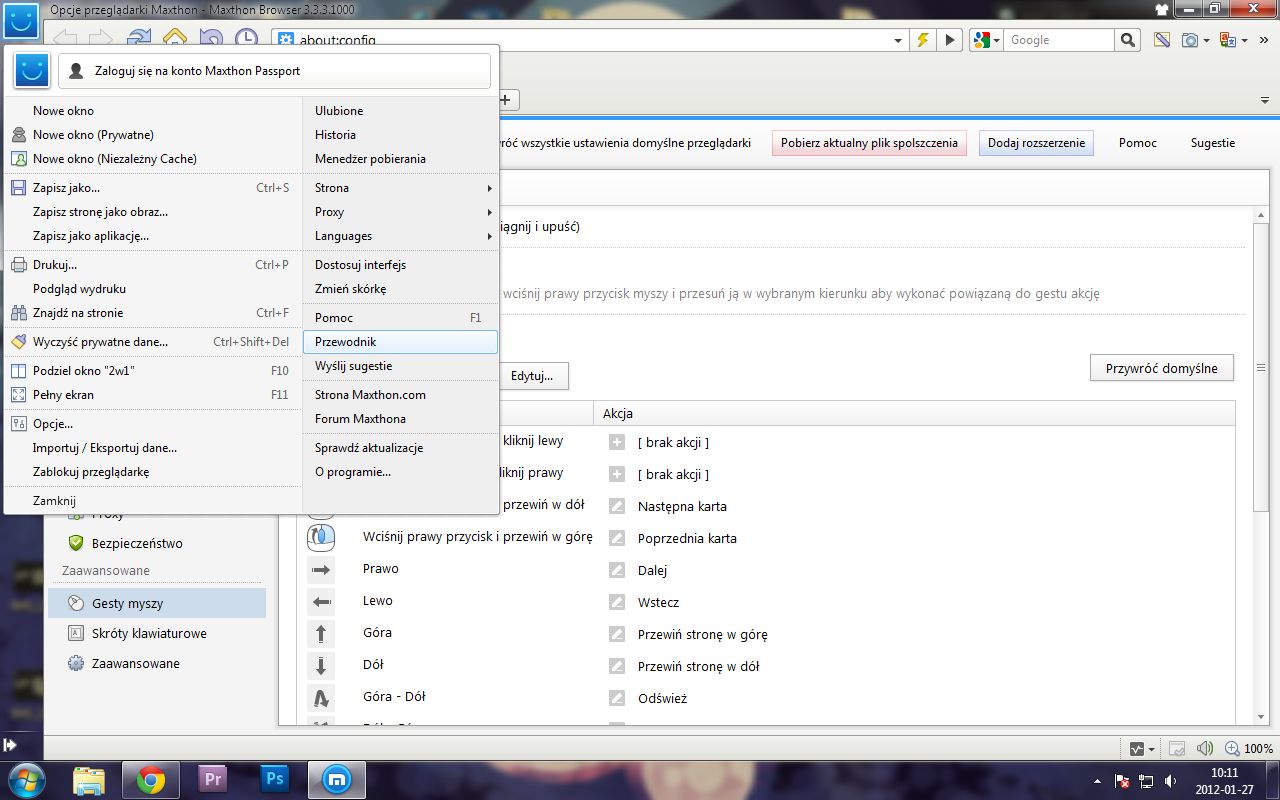Click the right arrow Prawo gesture icon
The width and height of the screenshot is (1280, 800).
(x=321, y=569)
